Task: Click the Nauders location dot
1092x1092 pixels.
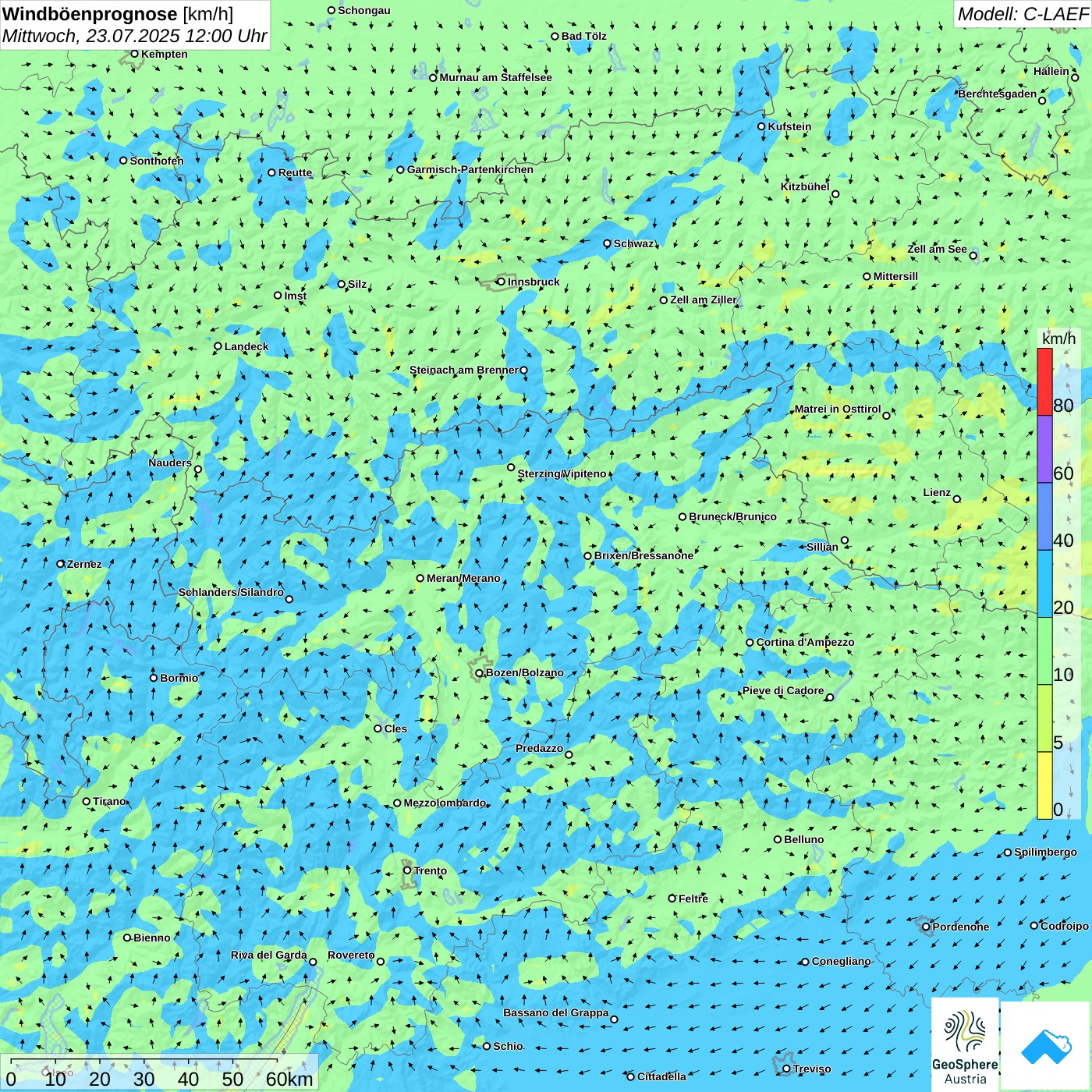Action: 198,470
